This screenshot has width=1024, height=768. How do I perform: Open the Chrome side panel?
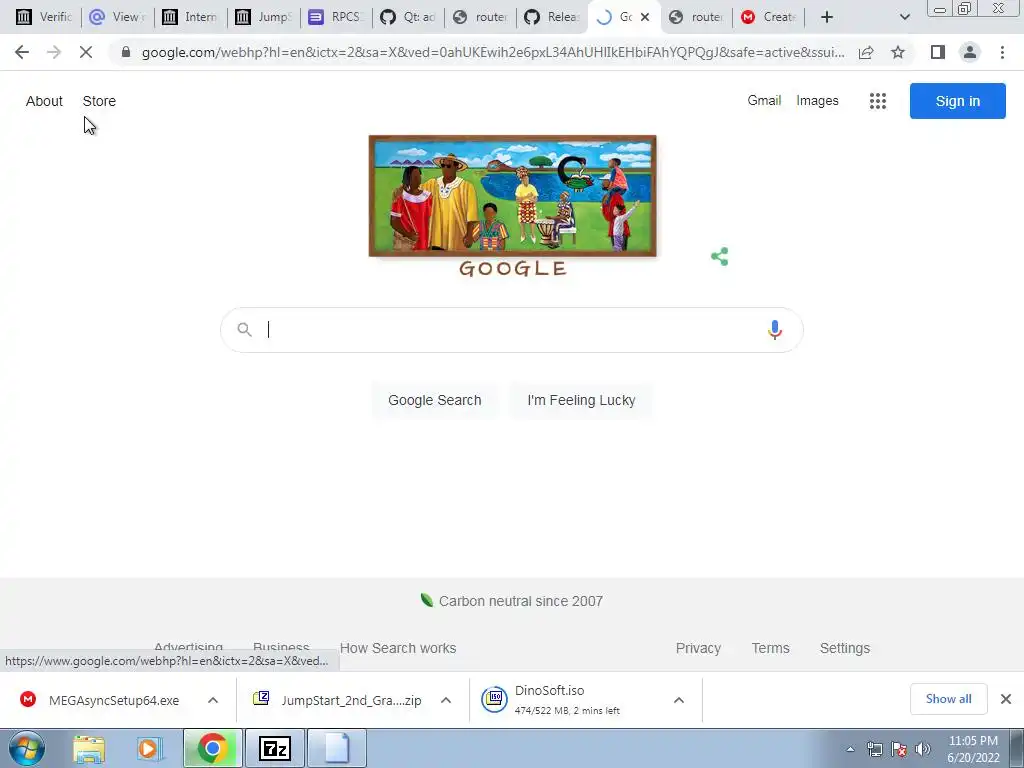tap(938, 52)
